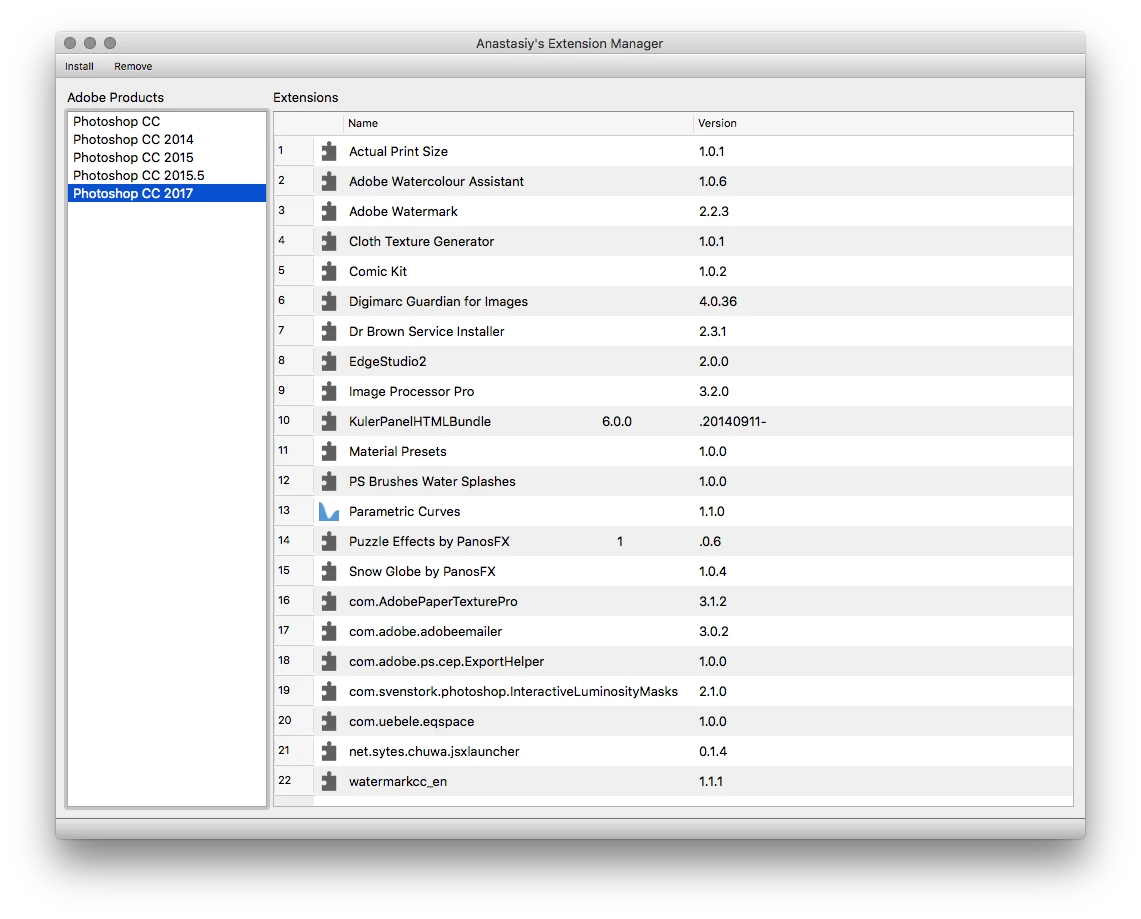Viewport: 1141px width, 919px height.
Task: Click the InteractiveLuminosityMasks extension icon
Action: coord(329,691)
